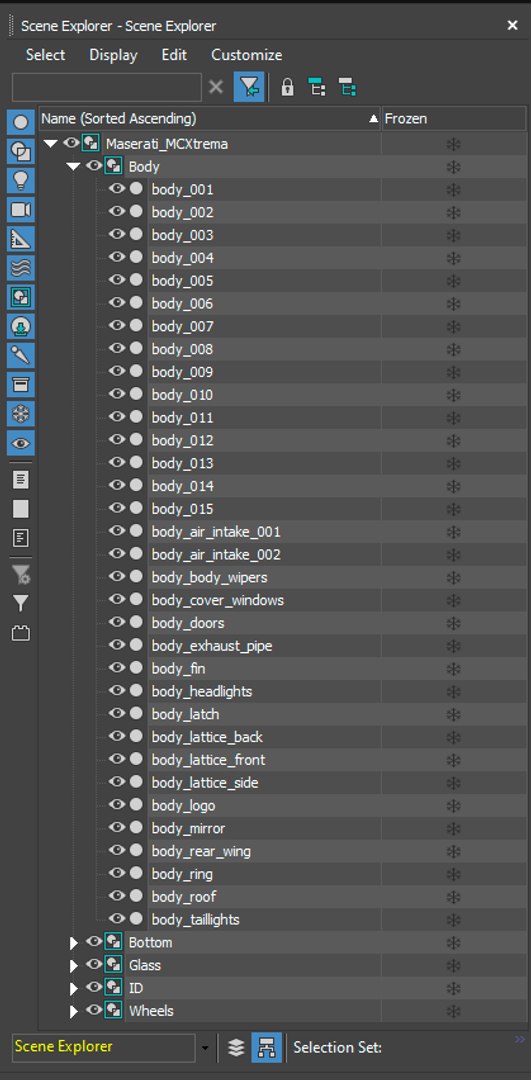Click the funnel filter icon in sidebar
The height and width of the screenshot is (1080, 531).
[21, 604]
